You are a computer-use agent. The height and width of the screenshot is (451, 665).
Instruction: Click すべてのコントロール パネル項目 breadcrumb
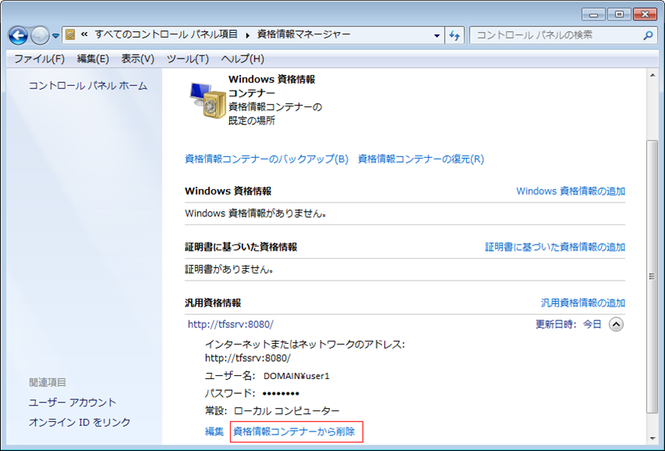166,35
